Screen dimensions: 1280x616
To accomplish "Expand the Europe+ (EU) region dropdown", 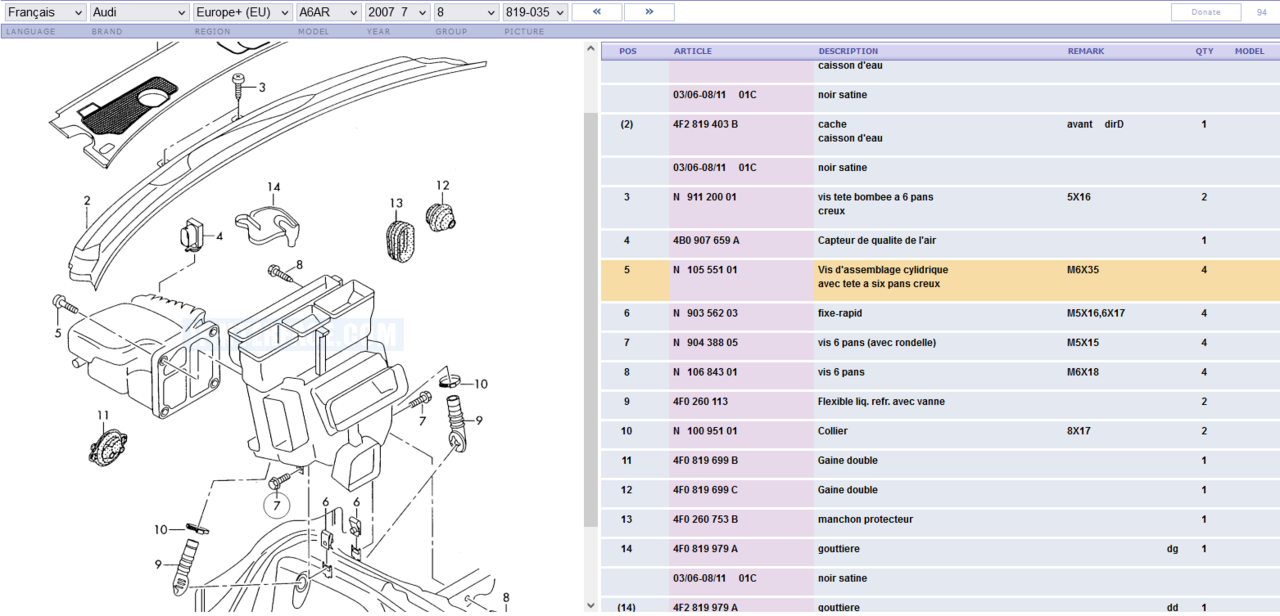I will point(242,12).
